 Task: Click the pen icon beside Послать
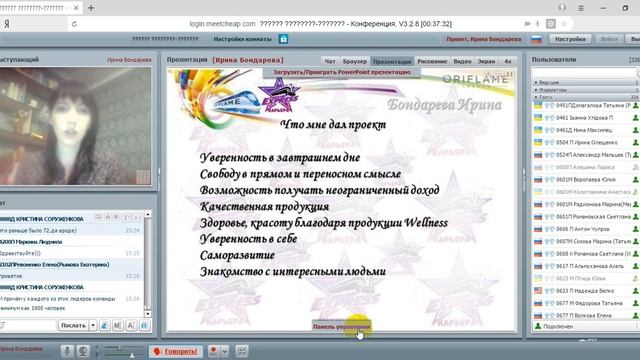pyautogui.click(x=104, y=325)
